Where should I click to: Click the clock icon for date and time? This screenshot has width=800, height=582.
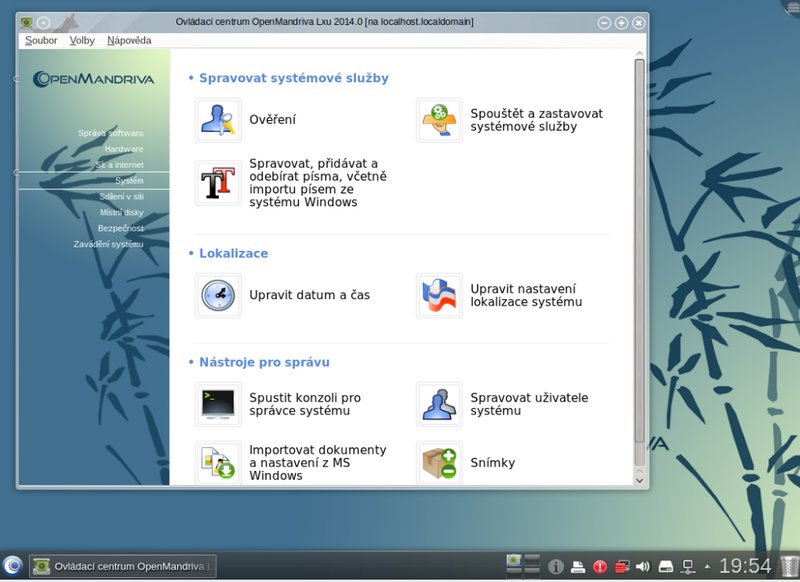218,295
